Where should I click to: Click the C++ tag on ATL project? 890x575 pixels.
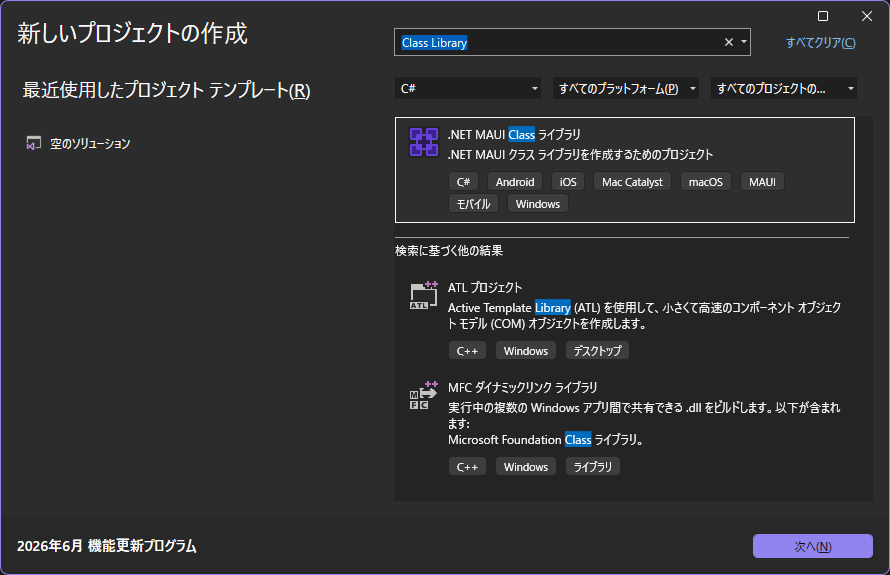click(x=467, y=351)
